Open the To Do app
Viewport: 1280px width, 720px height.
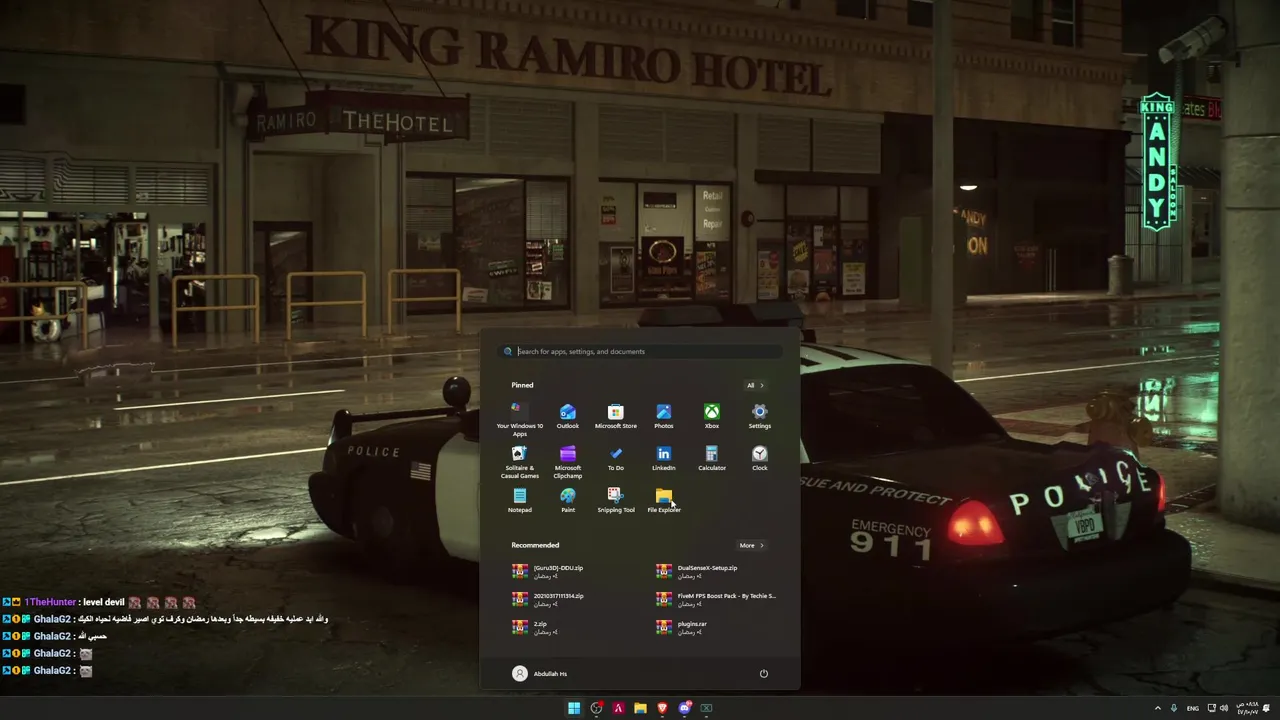(616, 459)
